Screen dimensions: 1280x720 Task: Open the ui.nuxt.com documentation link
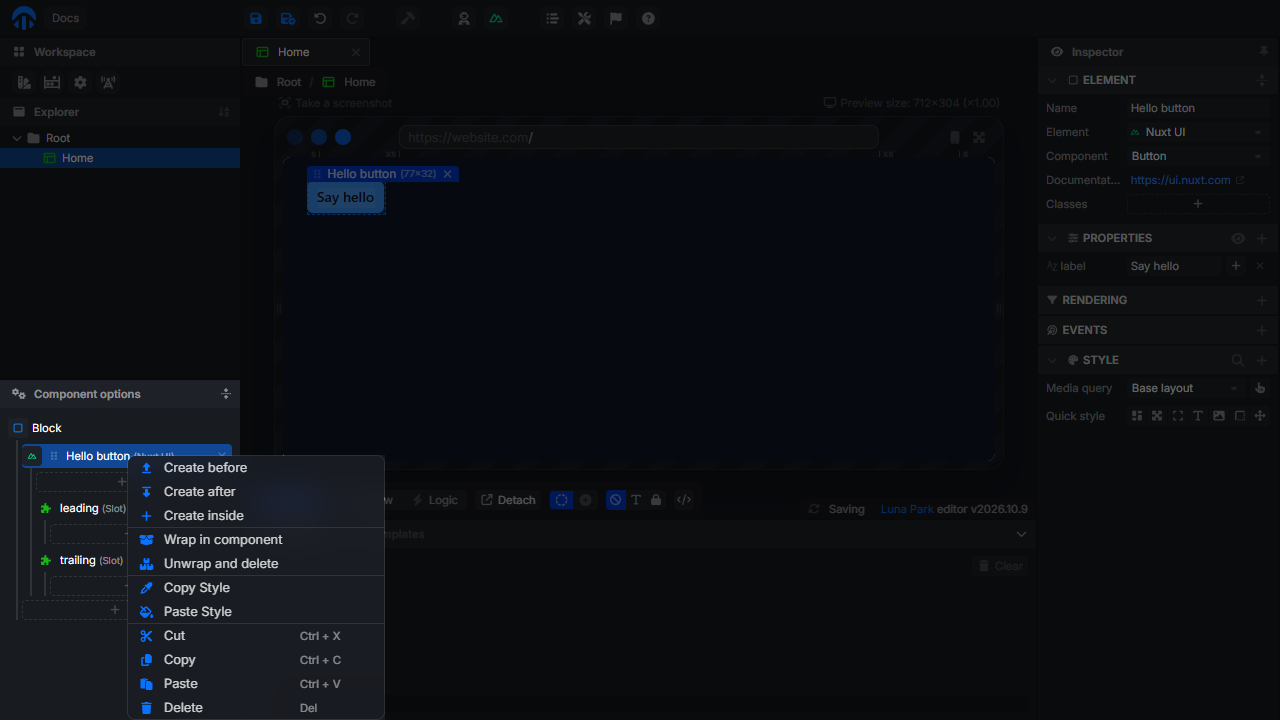tap(1187, 180)
